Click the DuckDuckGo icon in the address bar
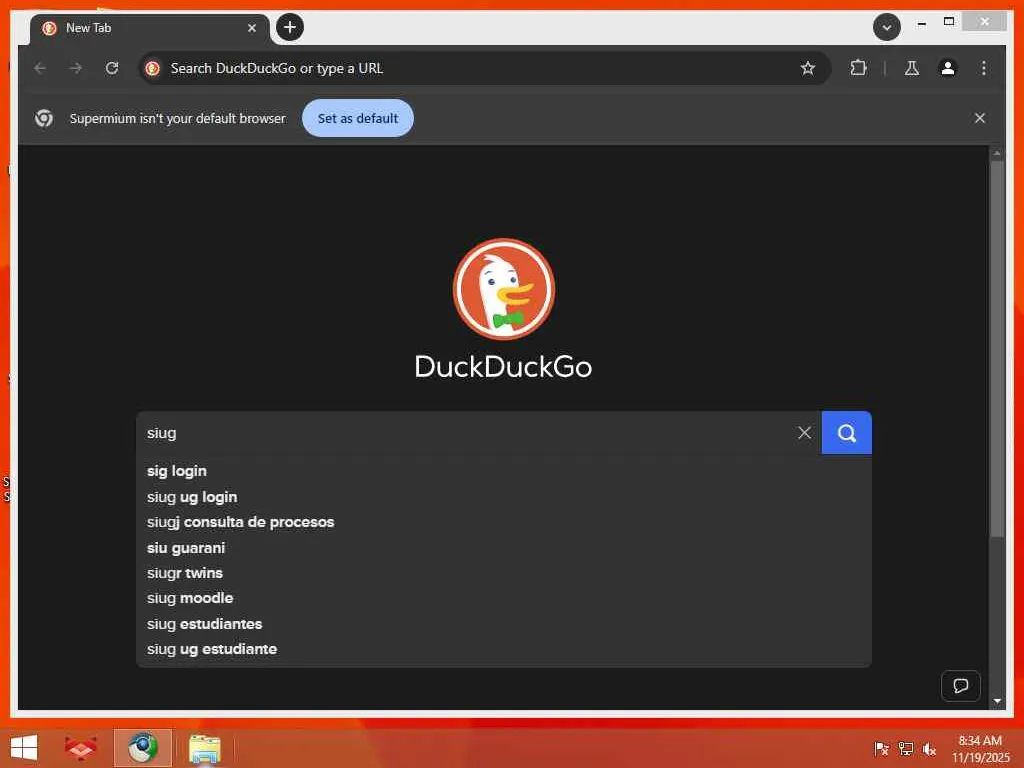Image resolution: width=1024 pixels, height=768 pixels. pyautogui.click(x=153, y=68)
